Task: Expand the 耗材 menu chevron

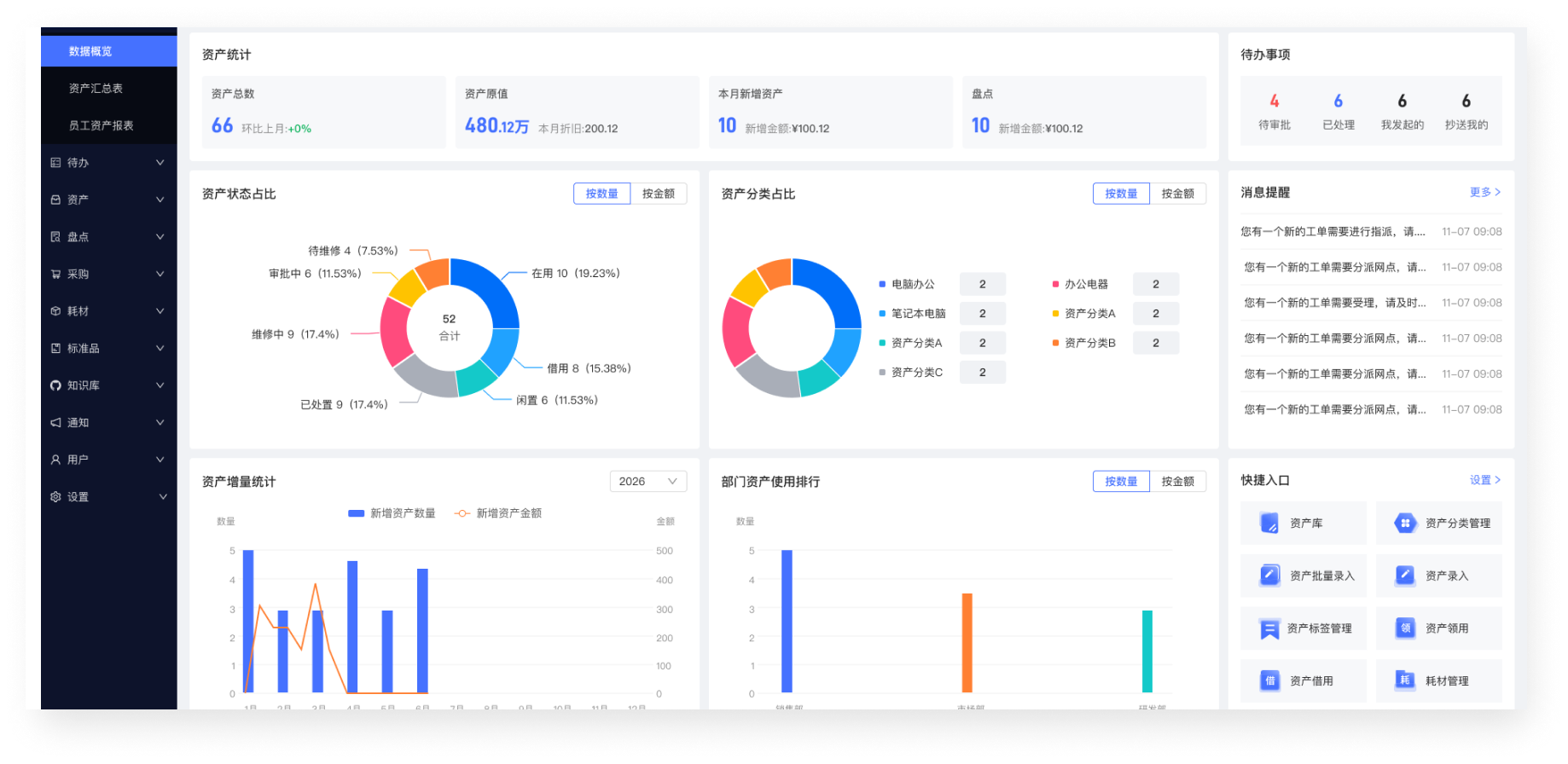Action: [160, 311]
